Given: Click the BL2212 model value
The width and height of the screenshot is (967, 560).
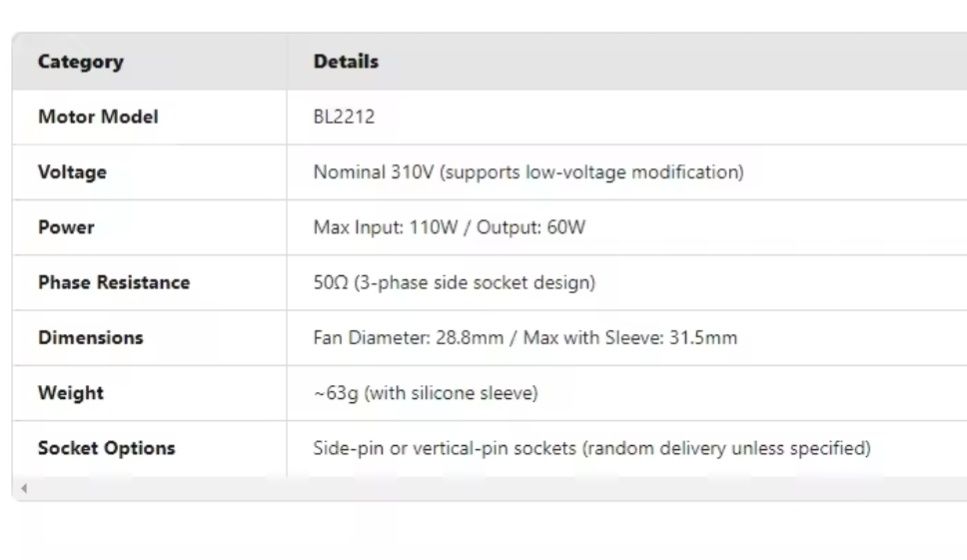Looking at the screenshot, I should (344, 117).
